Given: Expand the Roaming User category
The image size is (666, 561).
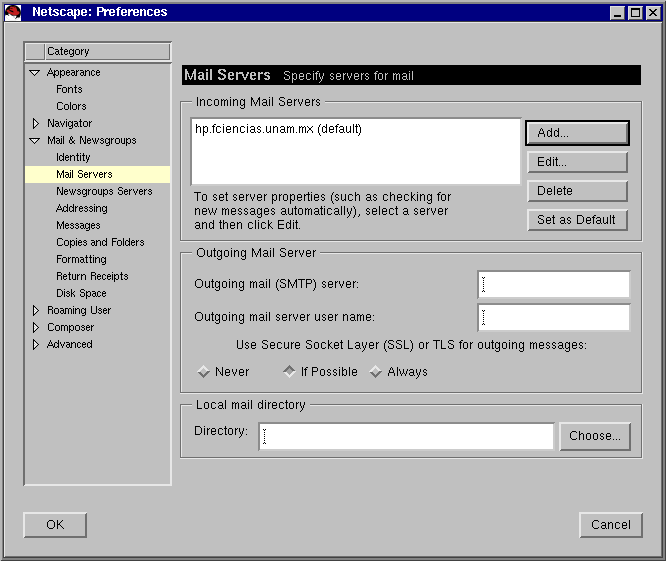Looking at the screenshot, I should (35, 311).
